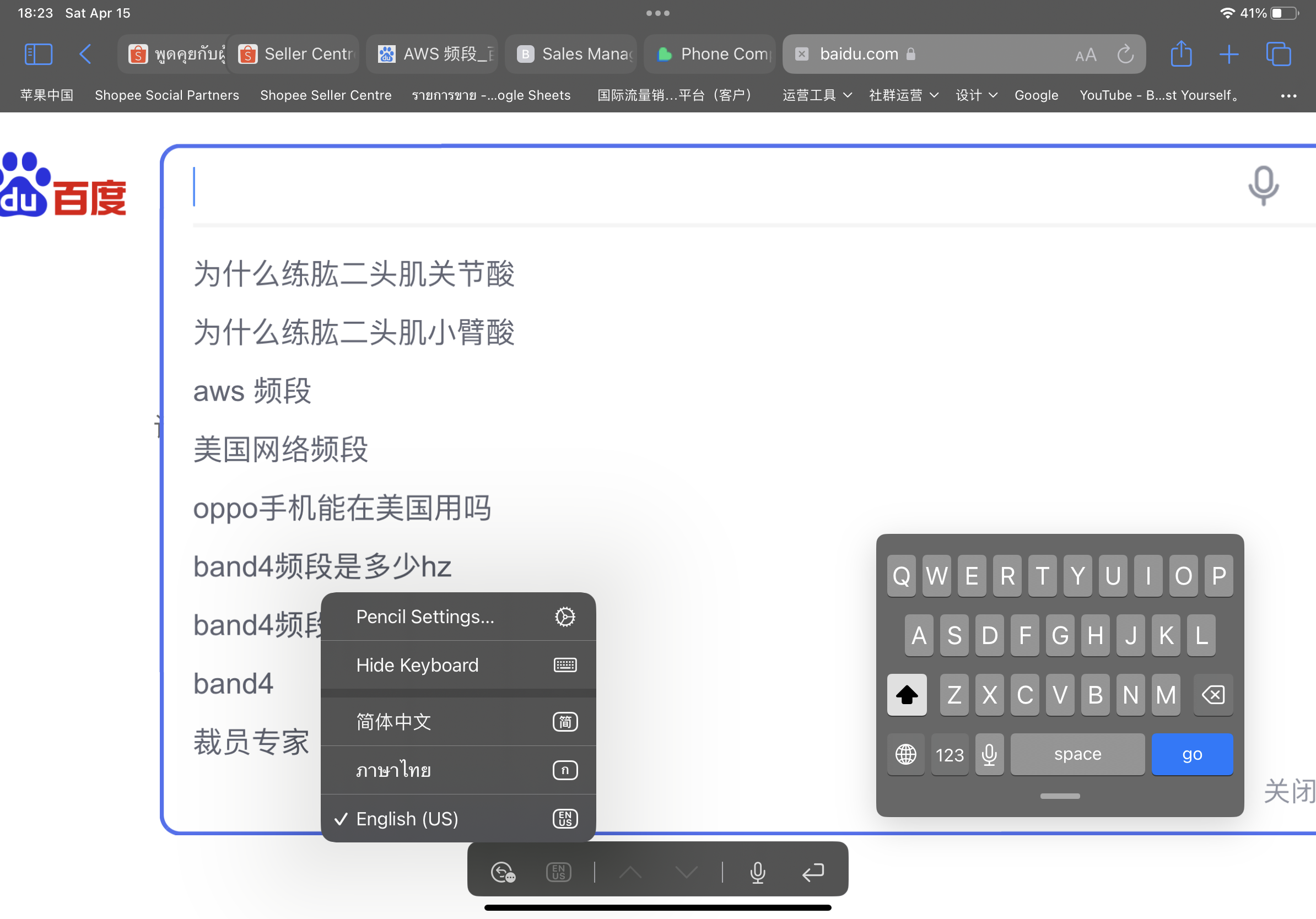Switch to the Seller Centre tab

coord(295,55)
